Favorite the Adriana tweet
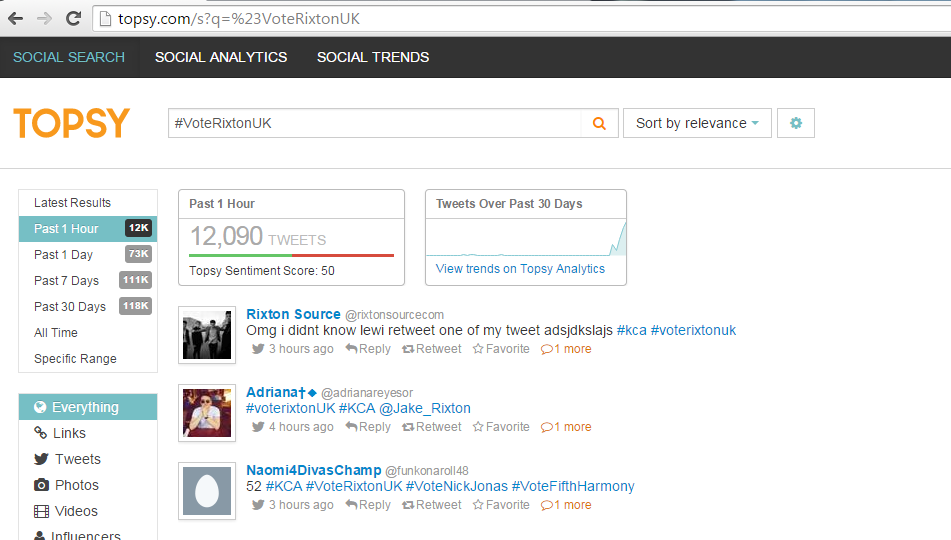Screen dimensions: 951x540 501,427
